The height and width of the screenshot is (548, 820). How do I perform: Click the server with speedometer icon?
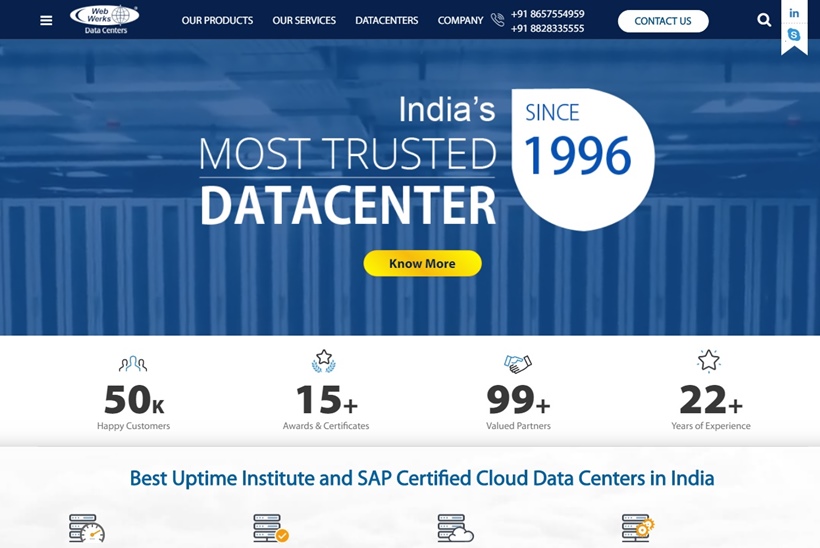[x=87, y=528]
